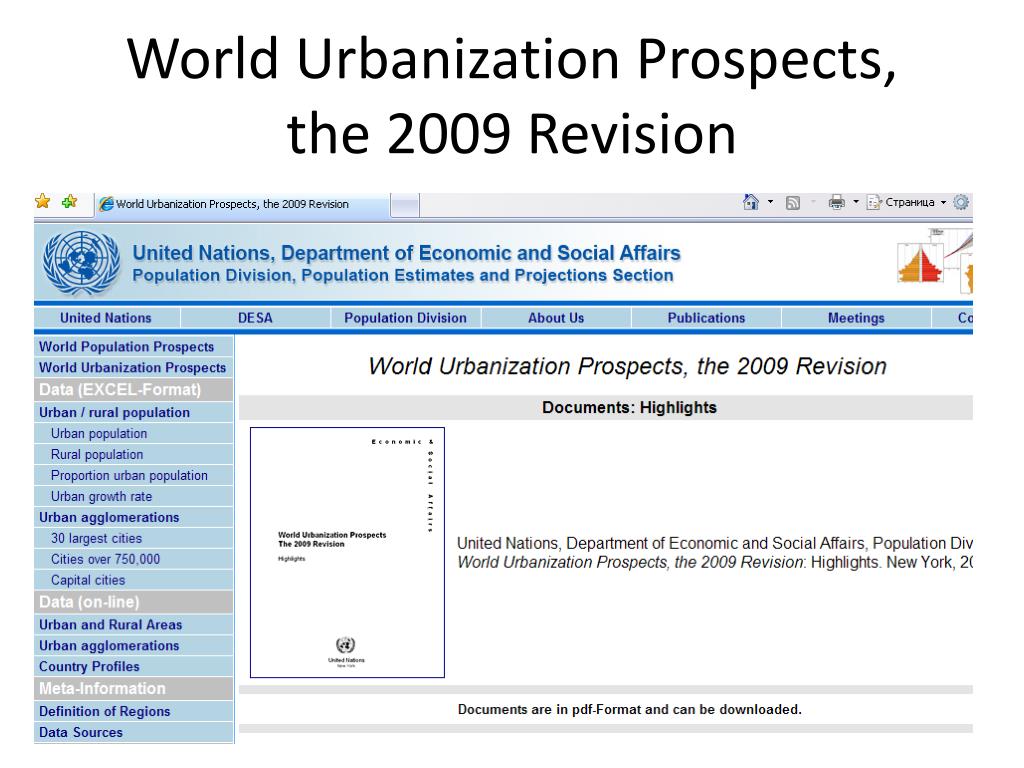1024x768 pixels.
Task: Click the Highlights report cover thumbnail
Action: (x=347, y=552)
